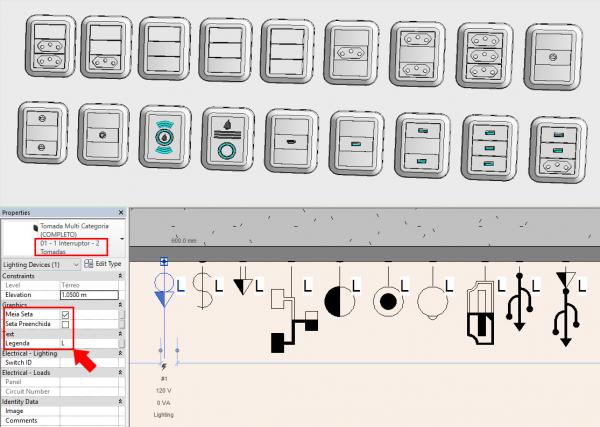
Task: Open the family type selector dropdown
Action: [x=122, y=239]
